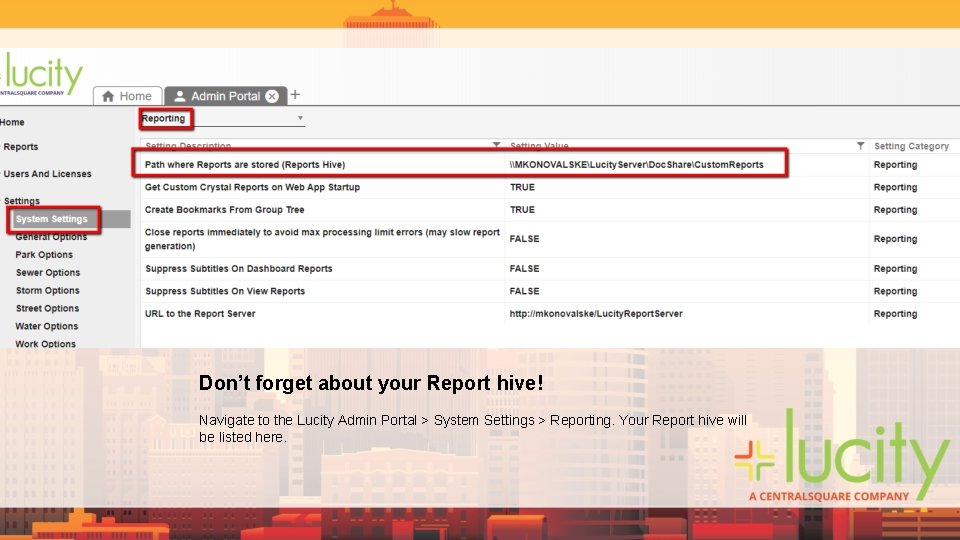Click the LucityReportServer URL value
This screenshot has width=960, height=540.
point(596,314)
